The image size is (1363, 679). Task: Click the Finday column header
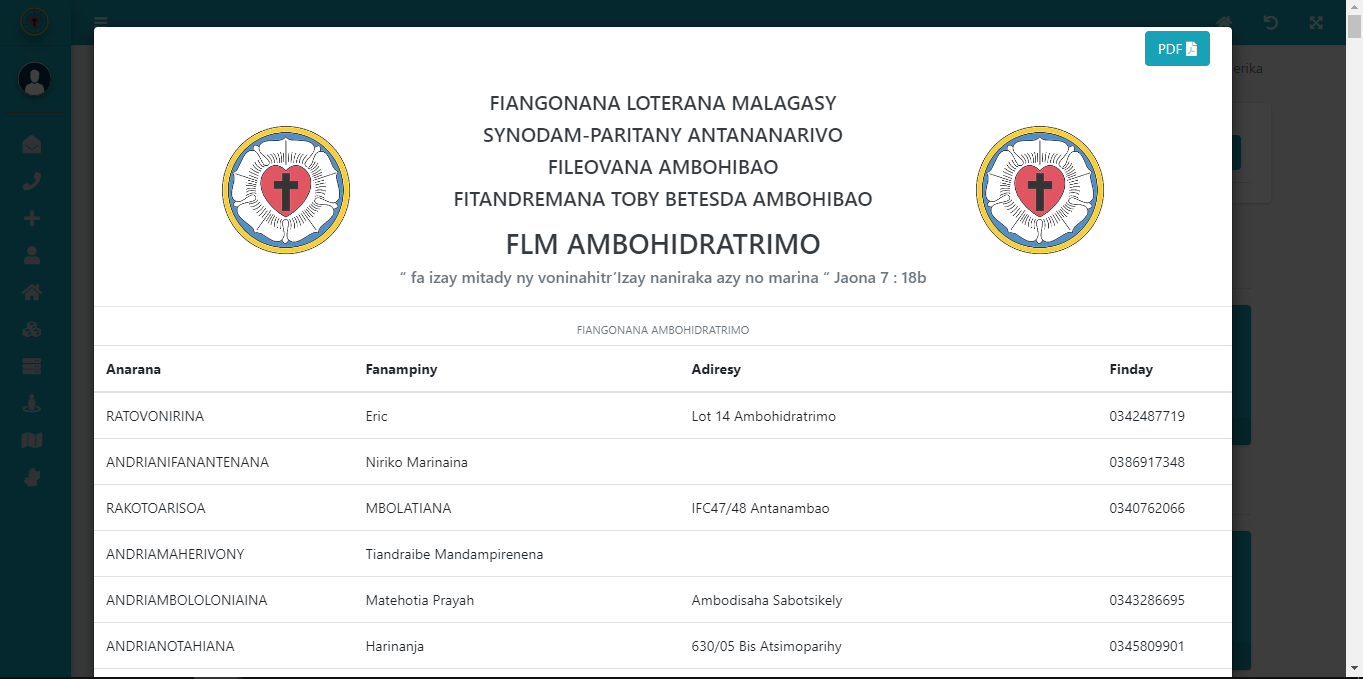1131,369
